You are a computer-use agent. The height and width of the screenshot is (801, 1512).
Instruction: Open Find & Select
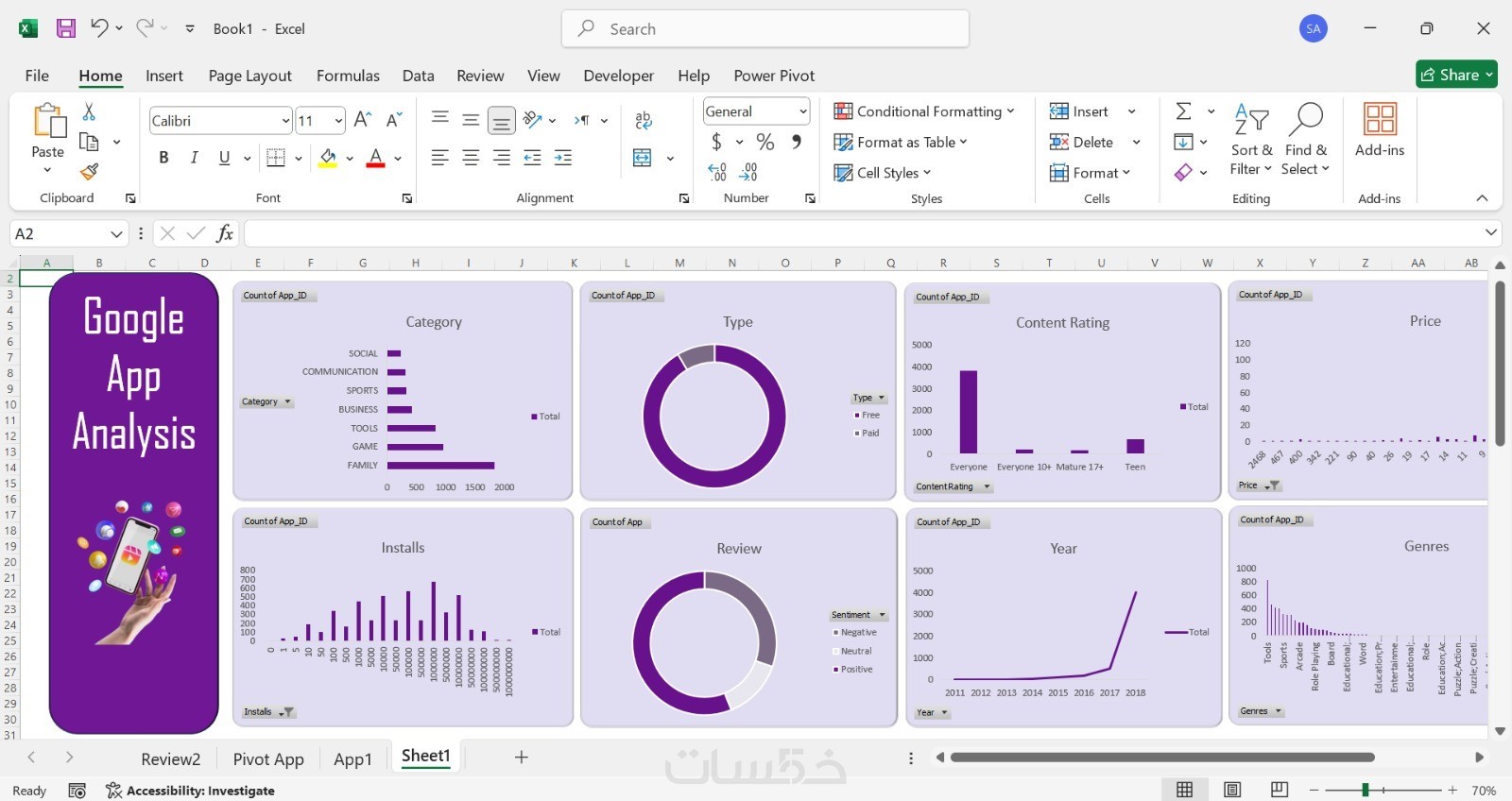tap(1306, 140)
